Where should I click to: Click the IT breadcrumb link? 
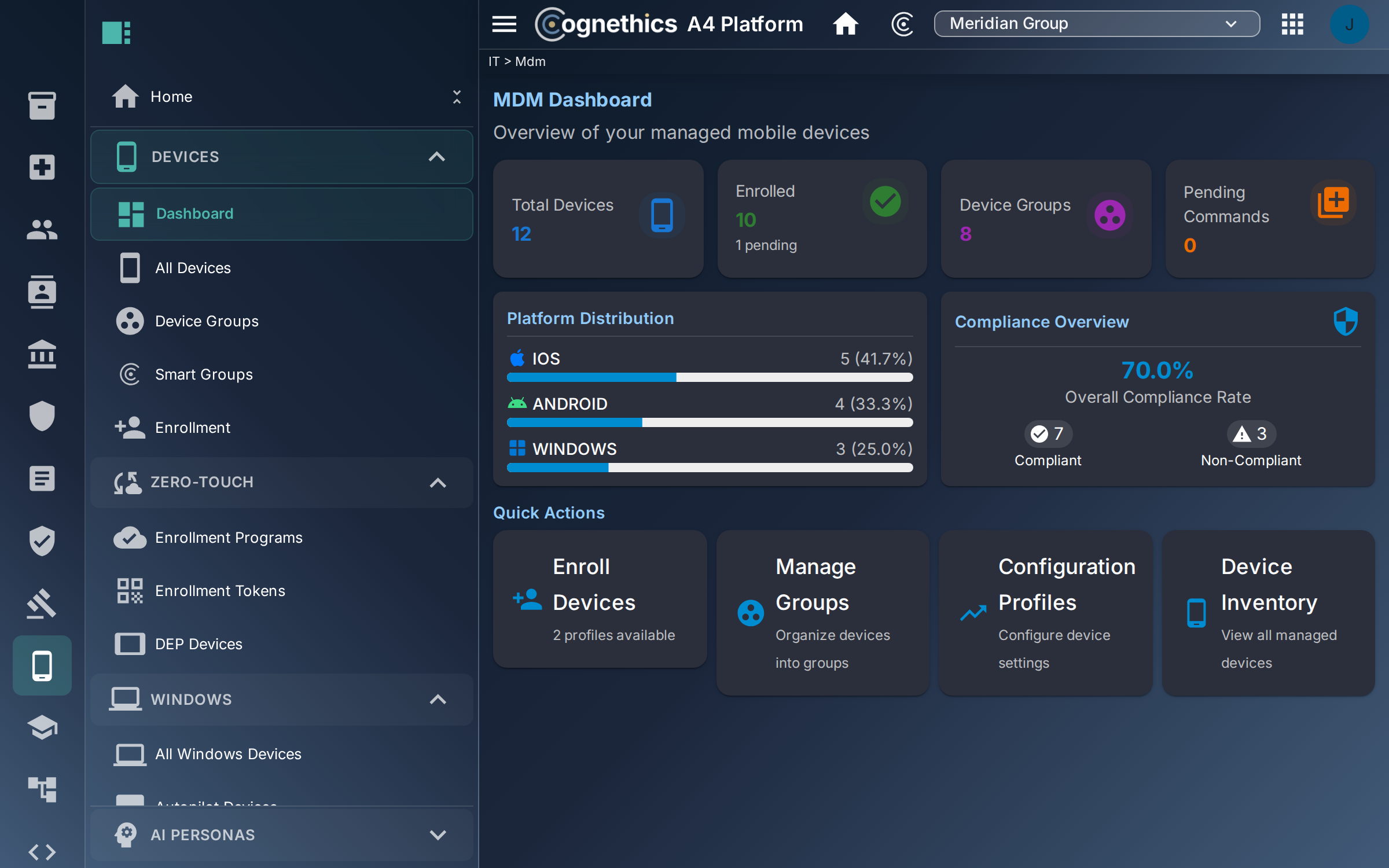tap(494, 61)
